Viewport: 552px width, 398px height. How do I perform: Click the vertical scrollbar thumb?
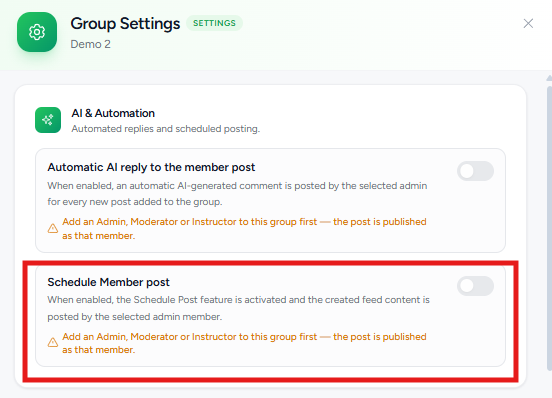click(549, 227)
